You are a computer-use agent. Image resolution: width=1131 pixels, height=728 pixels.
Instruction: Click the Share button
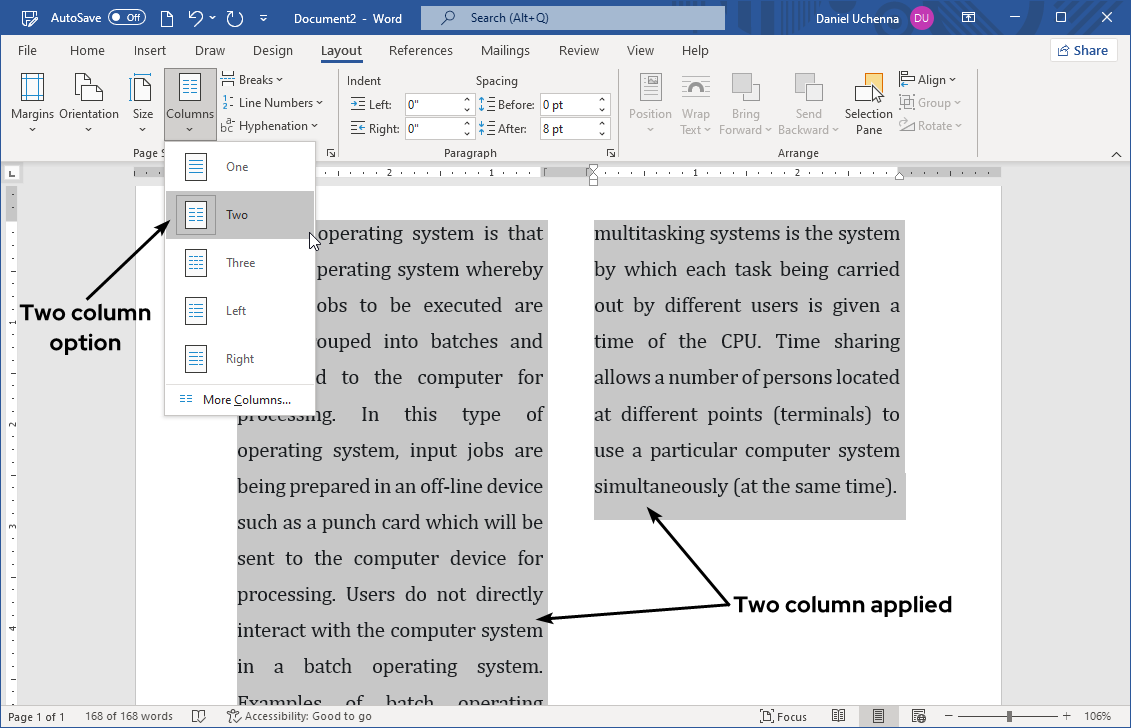[1083, 50]
